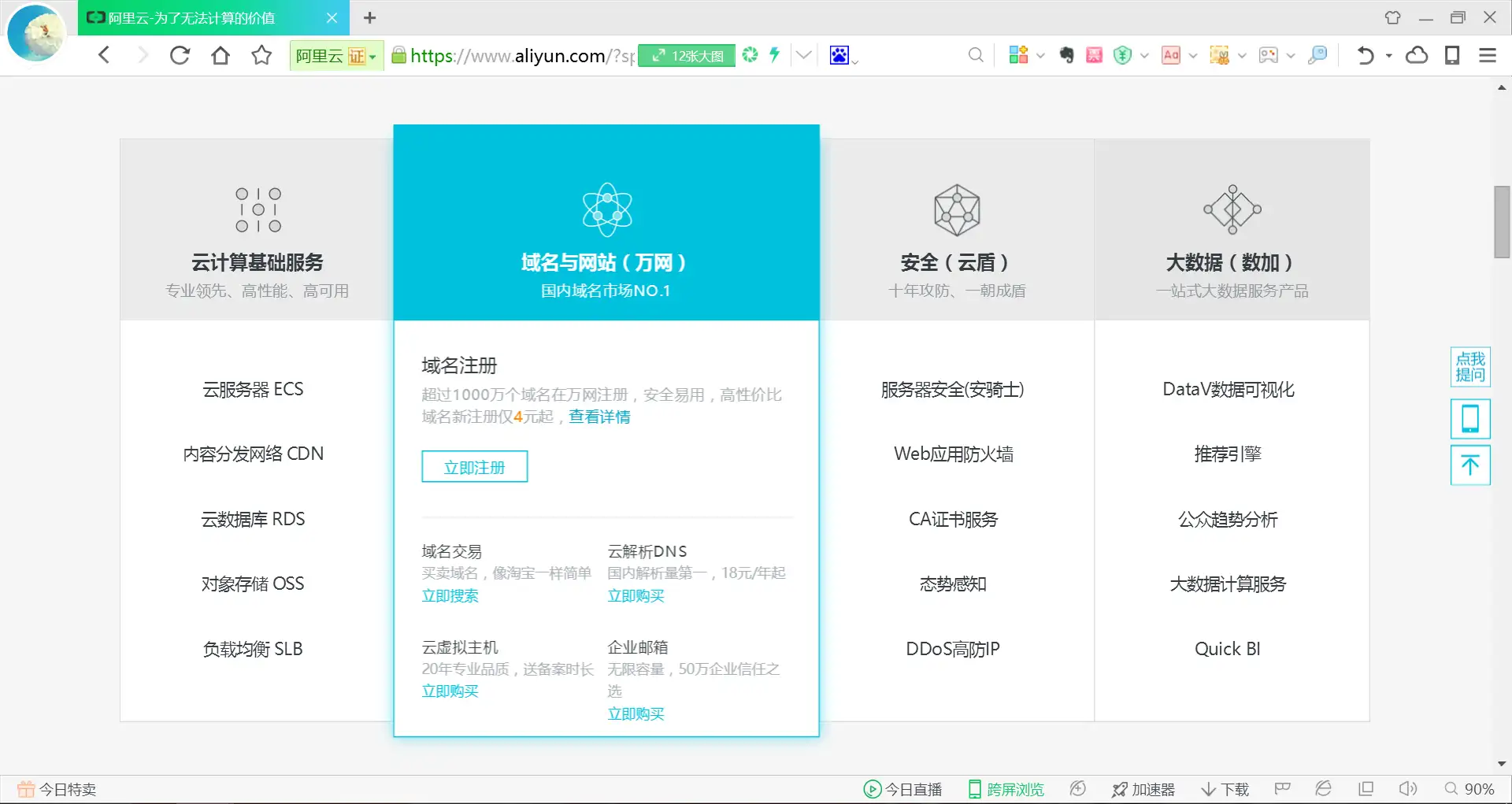The width and height of the screenshot is (1512, 804).
Task: Click the browser reload button
Action: tap(180, 55)
